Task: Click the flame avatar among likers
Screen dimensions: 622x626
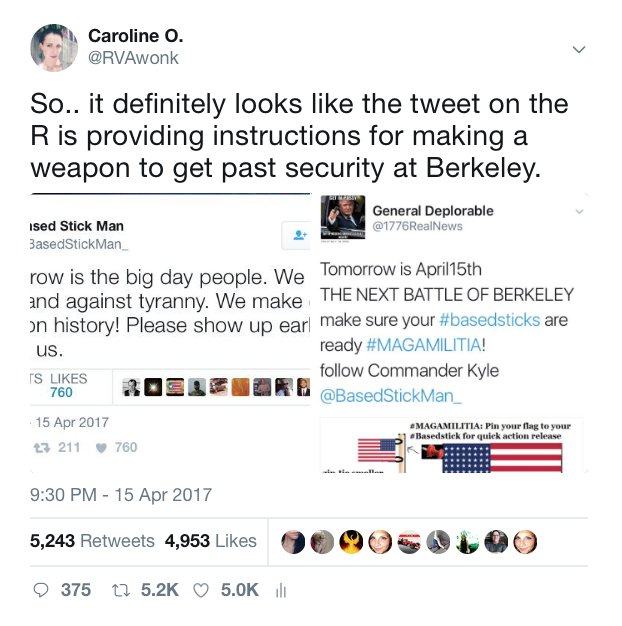Action: pyautogui.click(x=351, y=542)
